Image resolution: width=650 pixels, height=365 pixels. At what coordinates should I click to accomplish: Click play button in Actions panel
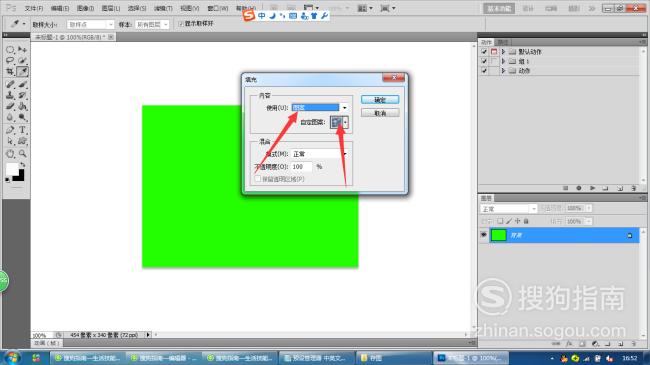click(592, 188)
